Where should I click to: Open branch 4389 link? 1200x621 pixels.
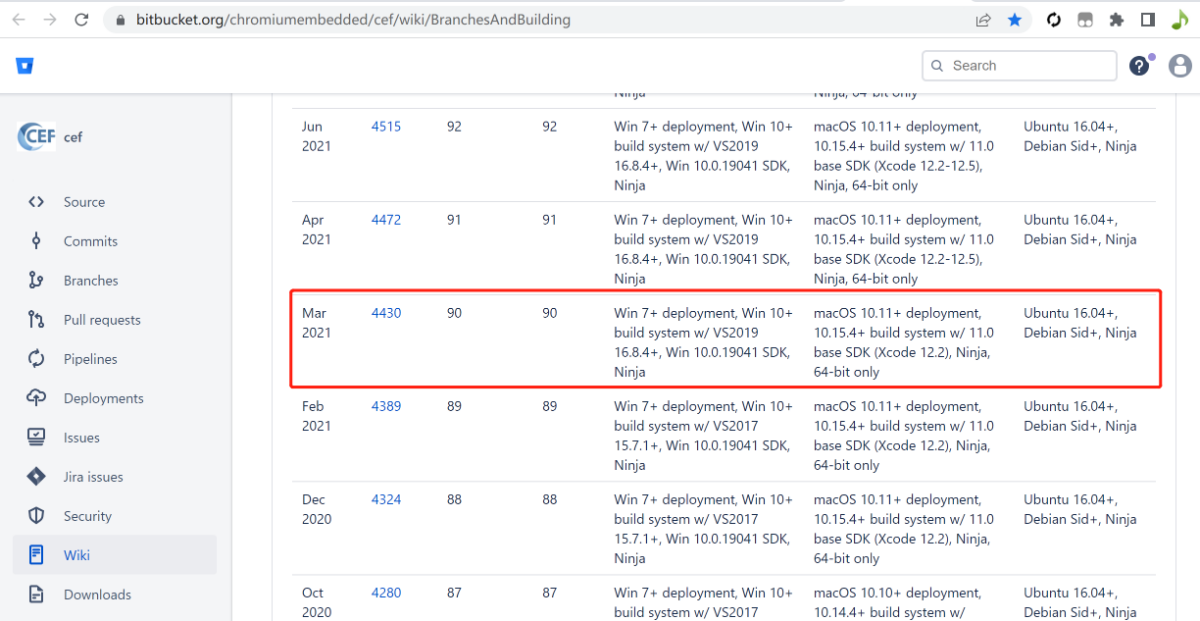386,406
